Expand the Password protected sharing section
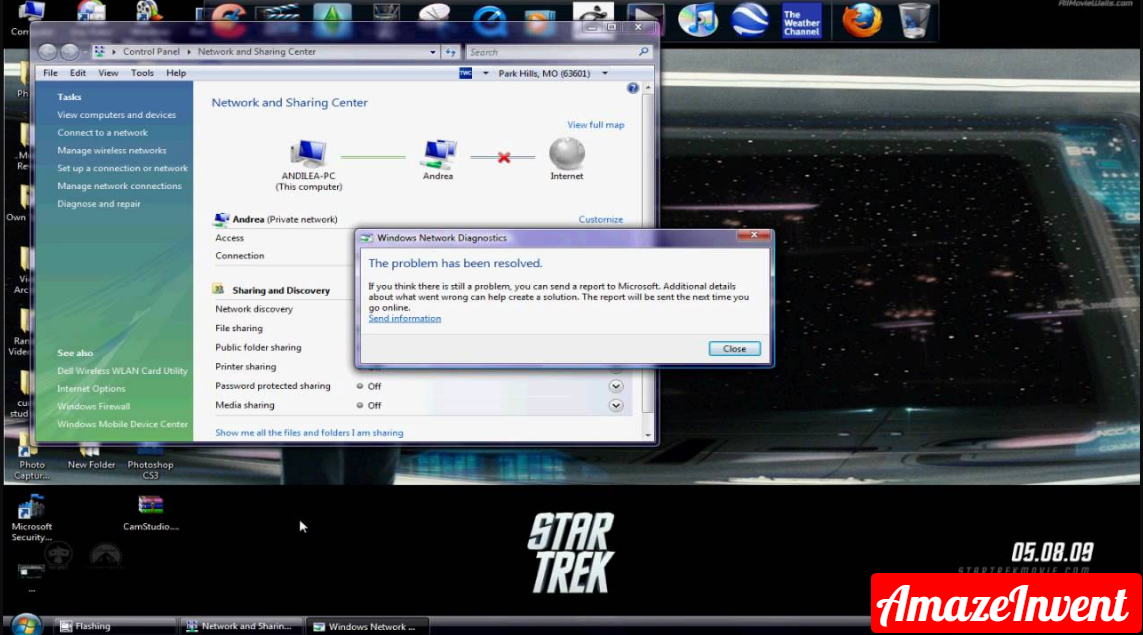 (x=616, y=386)
